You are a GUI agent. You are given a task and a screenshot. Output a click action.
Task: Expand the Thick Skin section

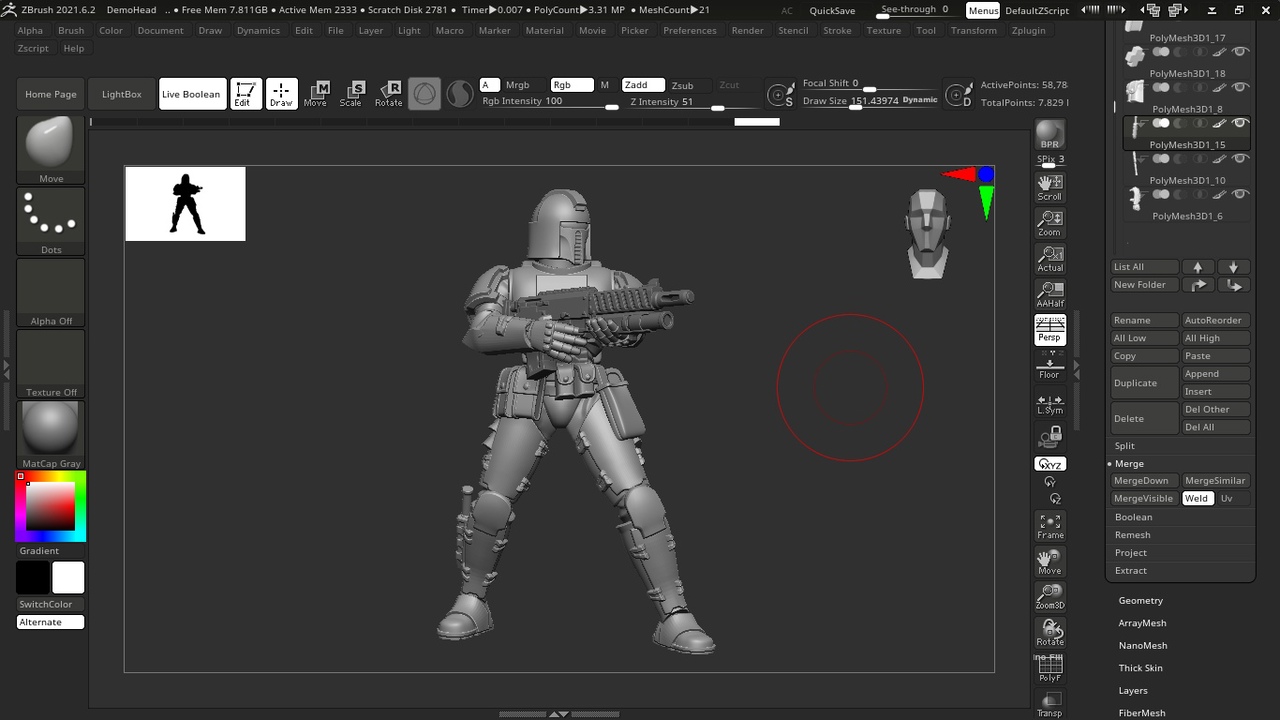tap(1141, 668)
